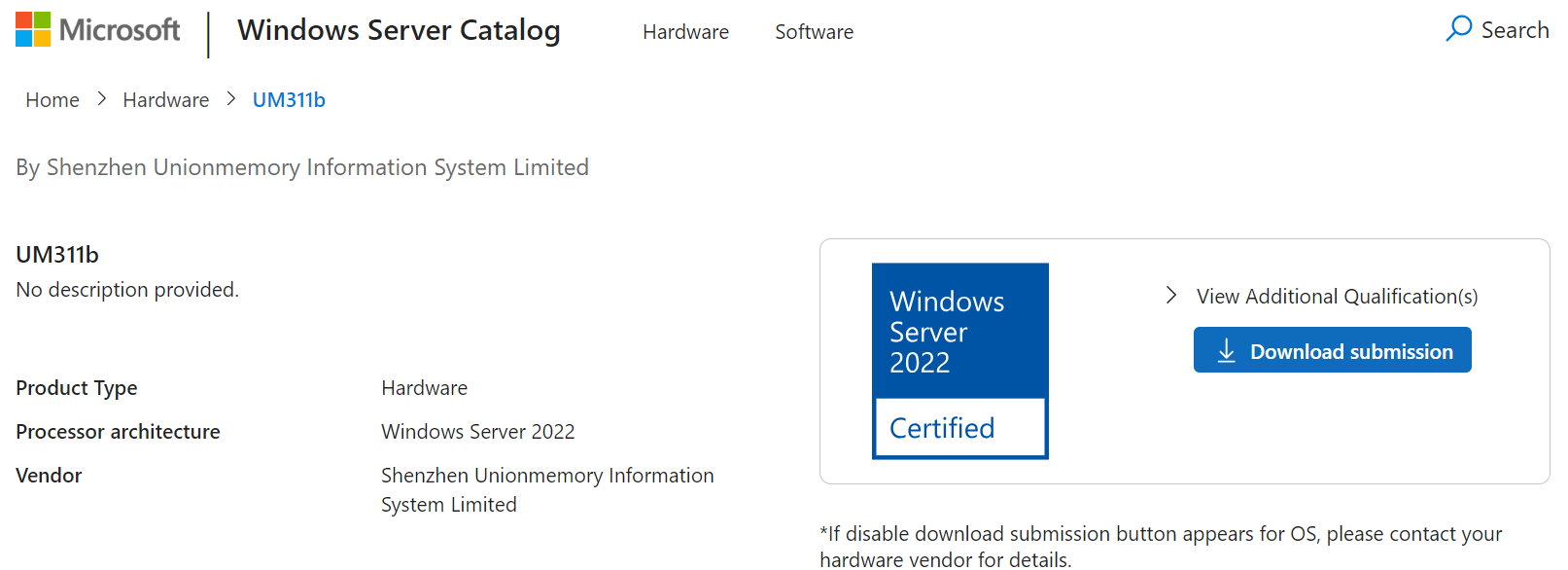Viewport: 1568px width, 570px height.
Task: Click the By Shenzhen Unionmemory byline
Action: coord(302,167)
